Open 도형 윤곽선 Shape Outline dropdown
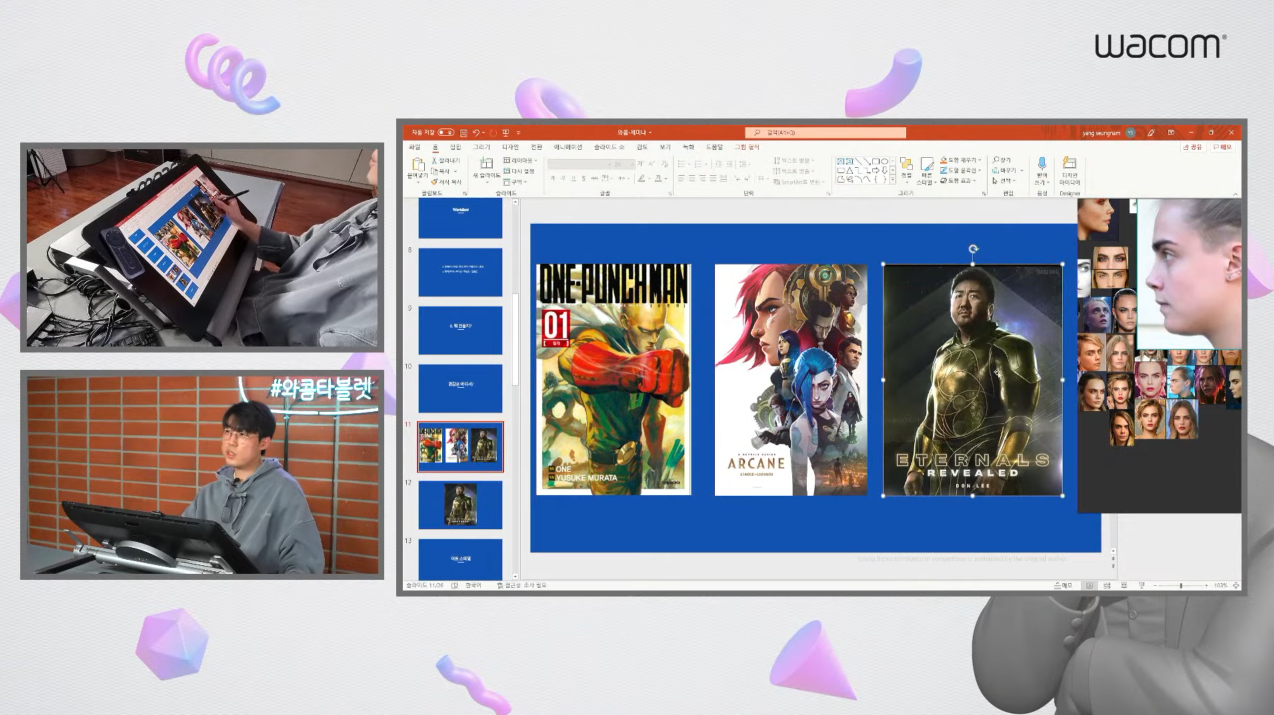 [x=960, y=170]
